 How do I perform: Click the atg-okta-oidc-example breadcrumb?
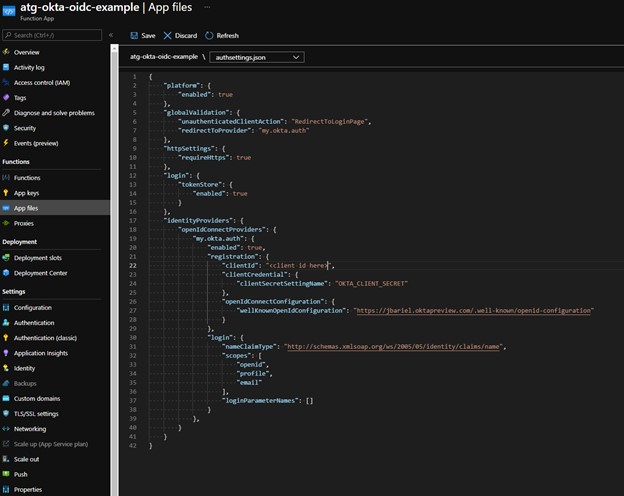163,57
